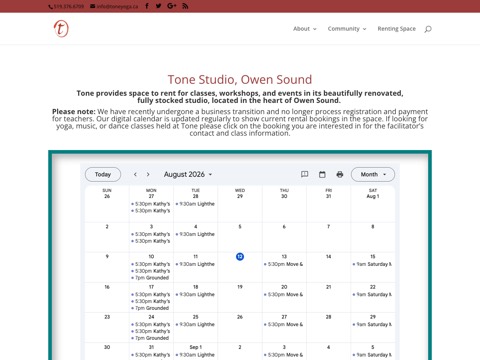The width and height of the screenshot is (480, 360).
Task: Select date 14 in the calendar
Action: point(328,257)
